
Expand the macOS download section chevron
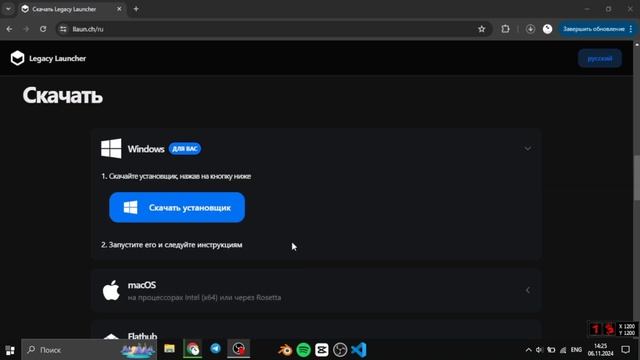tap(527, 290)
